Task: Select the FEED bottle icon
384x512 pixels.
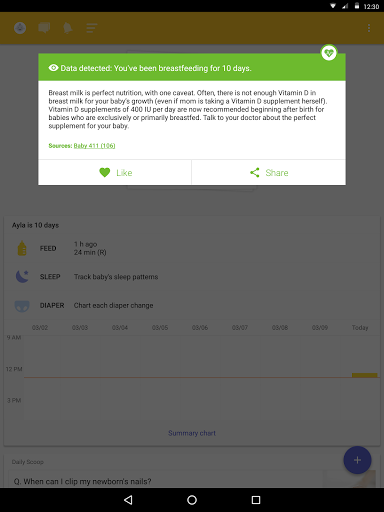Action: (22, 248)
